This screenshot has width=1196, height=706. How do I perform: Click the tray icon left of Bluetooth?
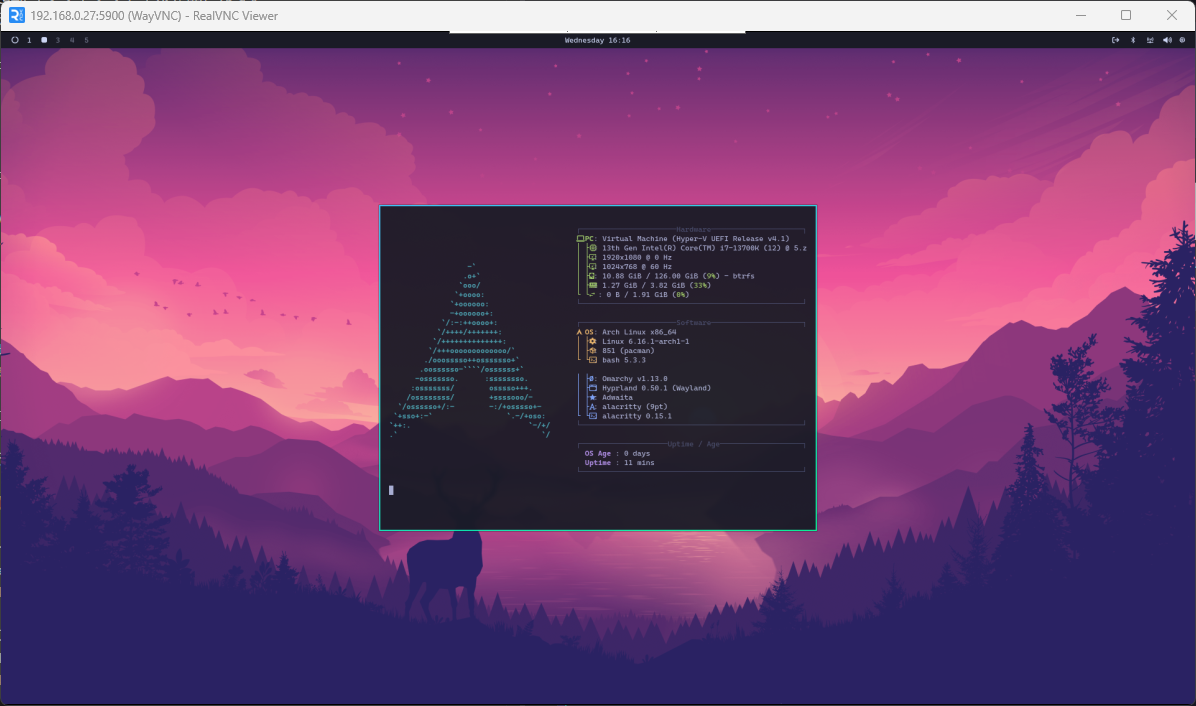pyautogui.click(x=1115, y=40)
